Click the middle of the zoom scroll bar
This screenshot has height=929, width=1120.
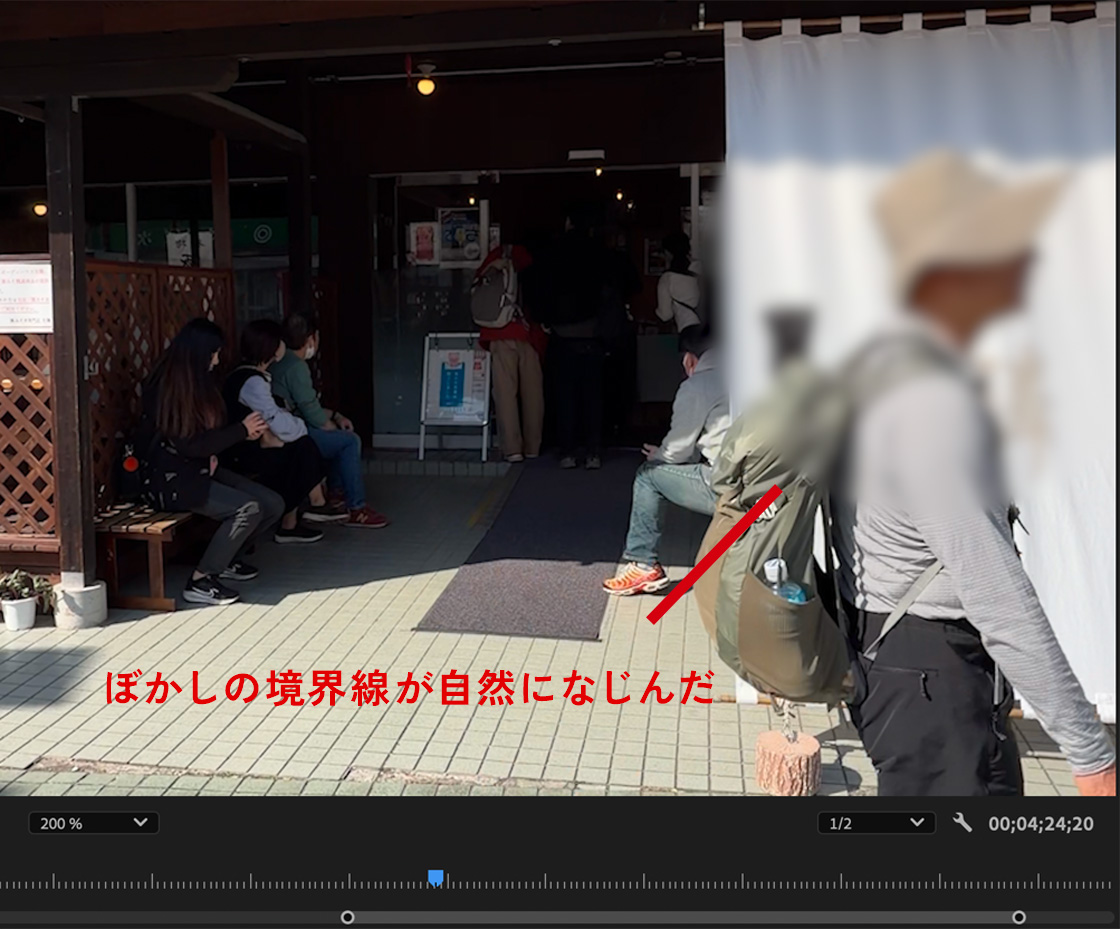click(x=683, y=917)
